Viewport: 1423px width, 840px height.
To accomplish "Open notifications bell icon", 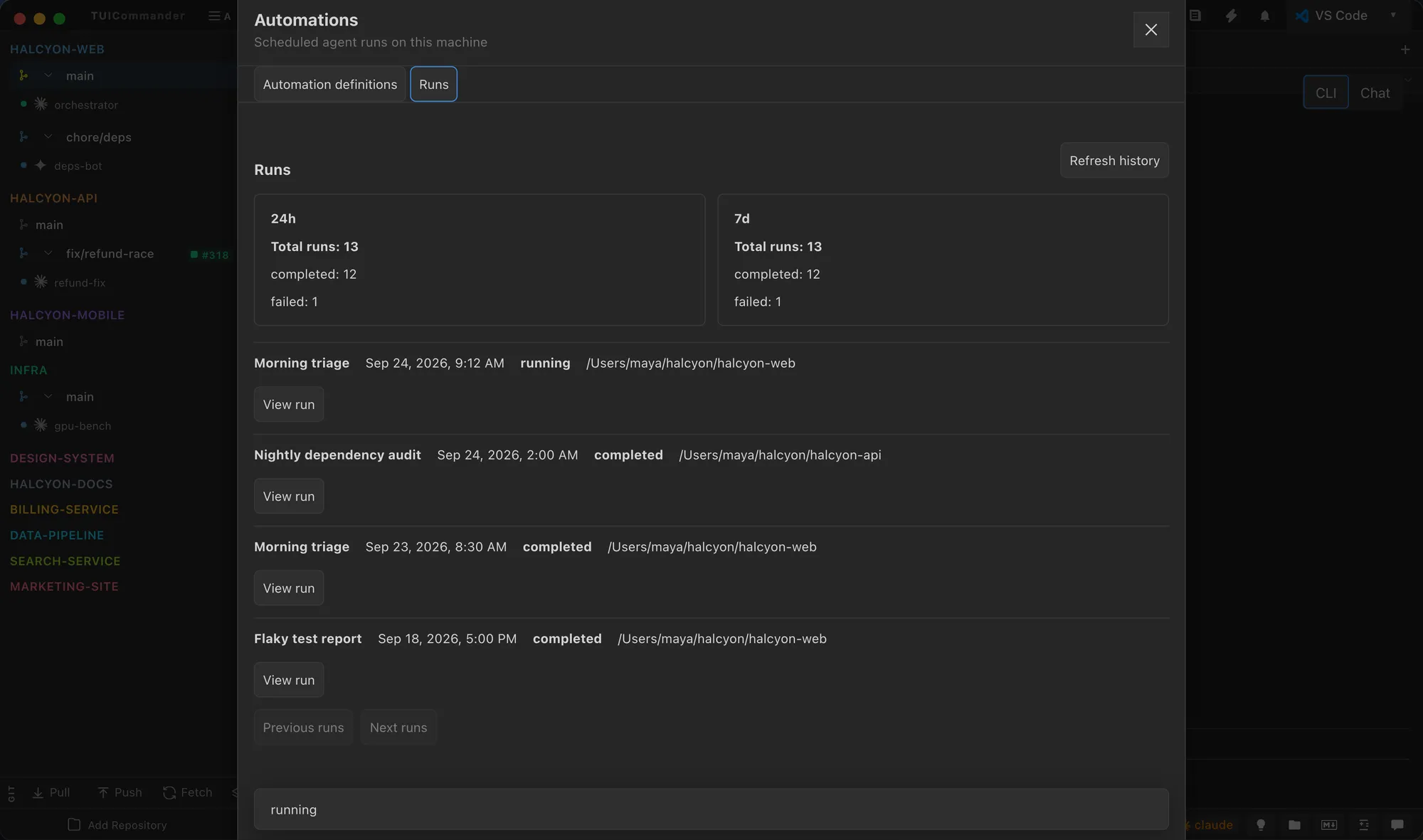I will [x=1264, y=16].
